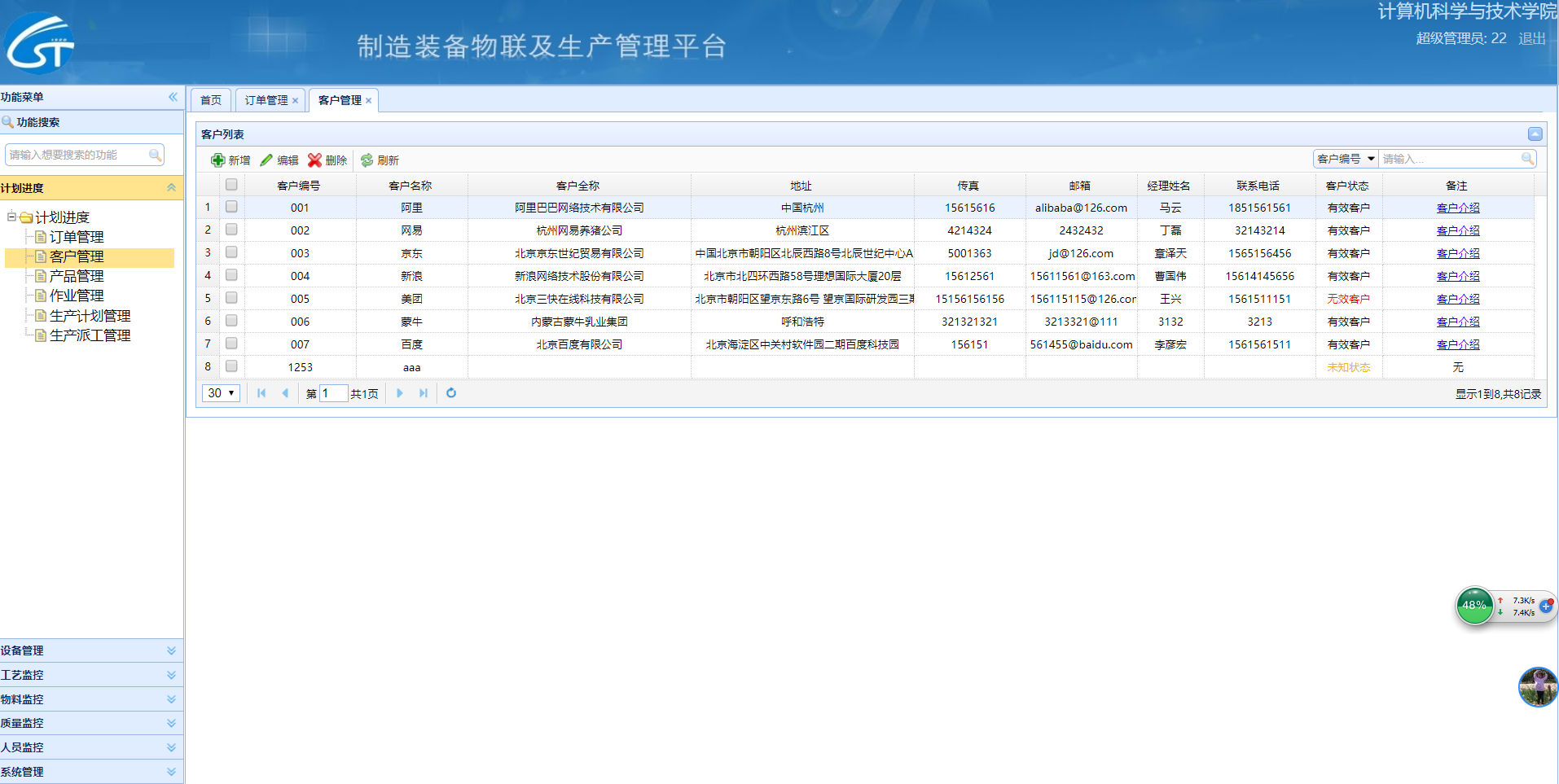
Task: Click the magnifier icon in function search field
Action: [155, 155]
